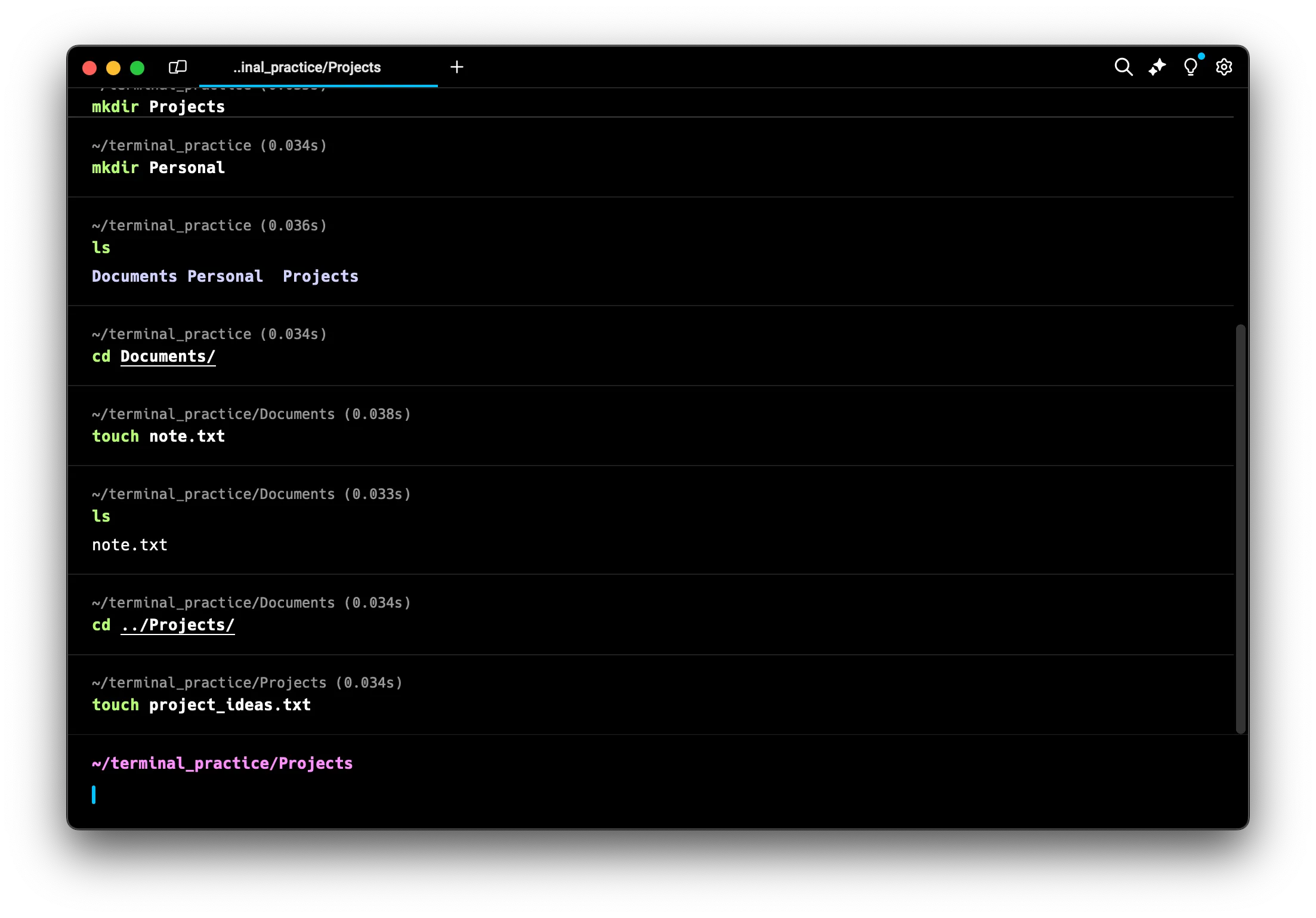Toggle the tabs panel icon
The width and height of the screenshot is (1316, 918).
click(x=178, y=67)
